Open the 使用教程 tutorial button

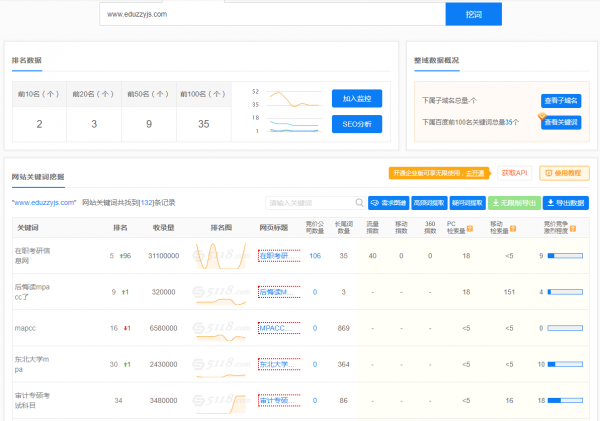564,173
